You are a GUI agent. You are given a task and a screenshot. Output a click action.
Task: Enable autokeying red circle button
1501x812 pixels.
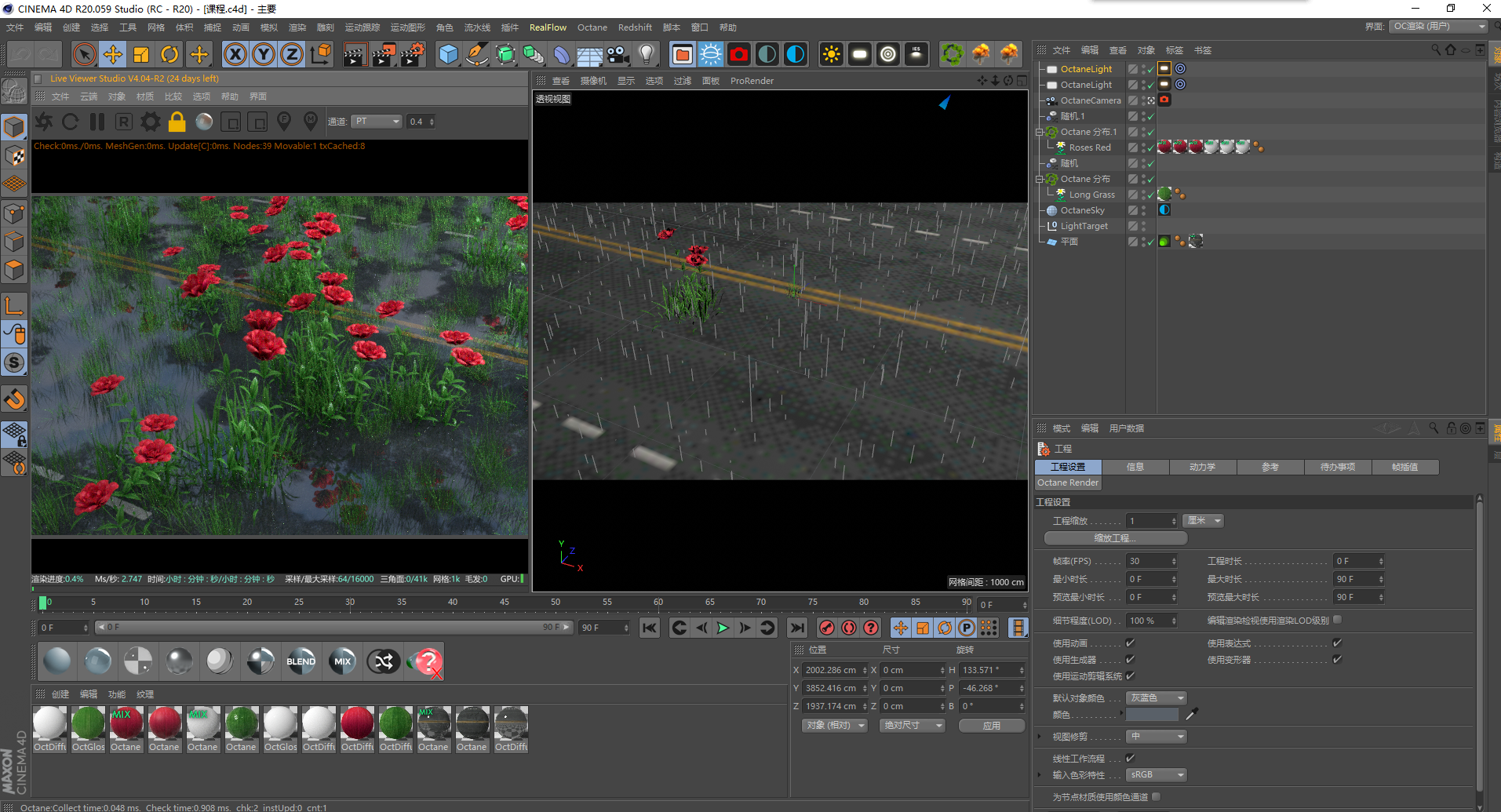click(849, 628)
